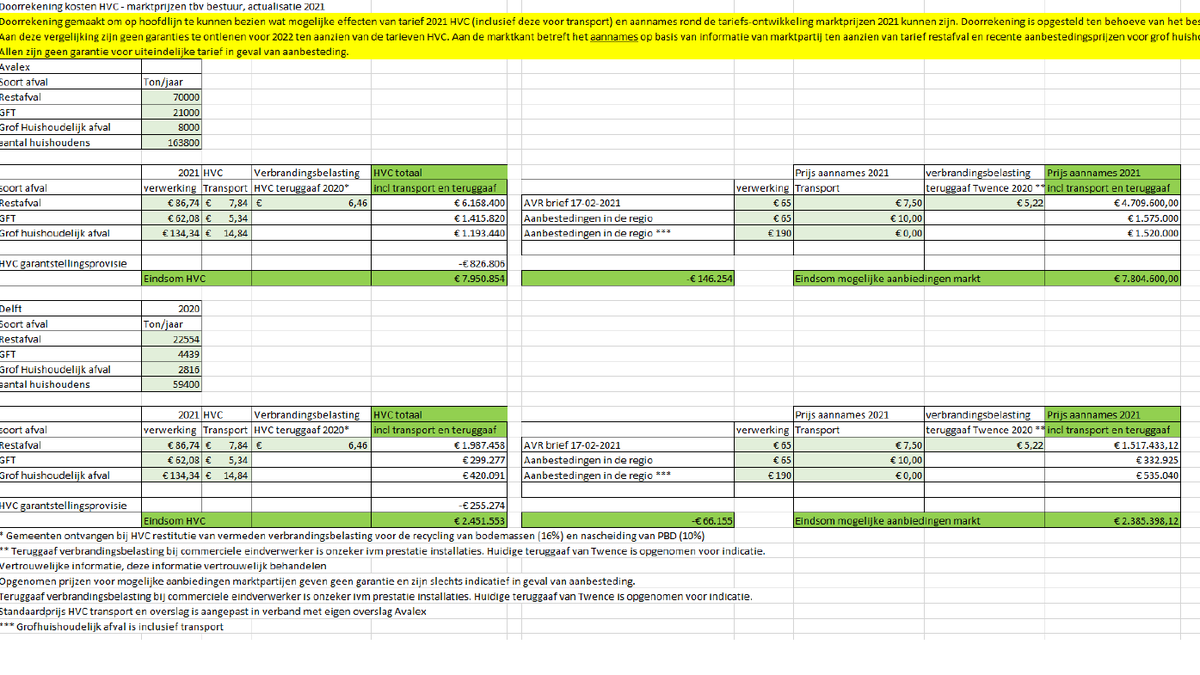Select the year cell "2020" beside Delft
The width and height of the screenshot is (1200, 675).
pyautogui.click(x=173, y=309)
